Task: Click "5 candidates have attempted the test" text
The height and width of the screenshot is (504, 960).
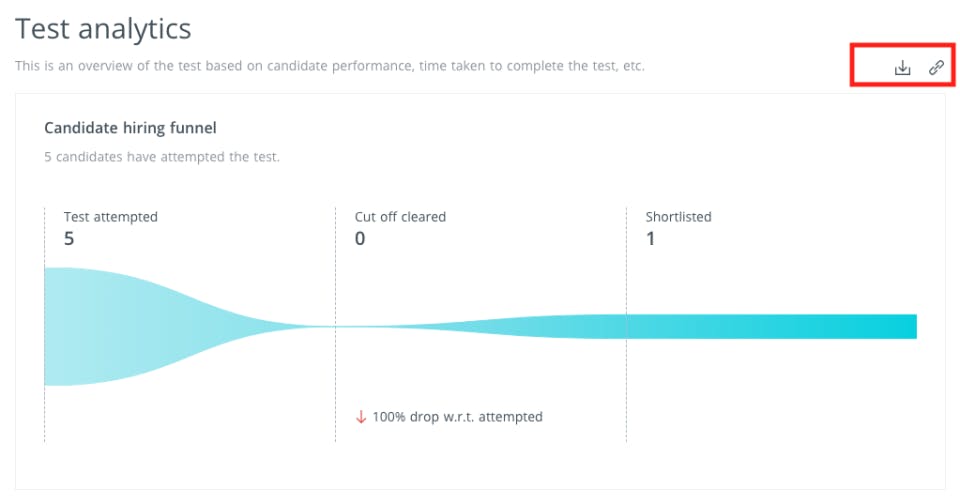Action: (x=162, y=157)
